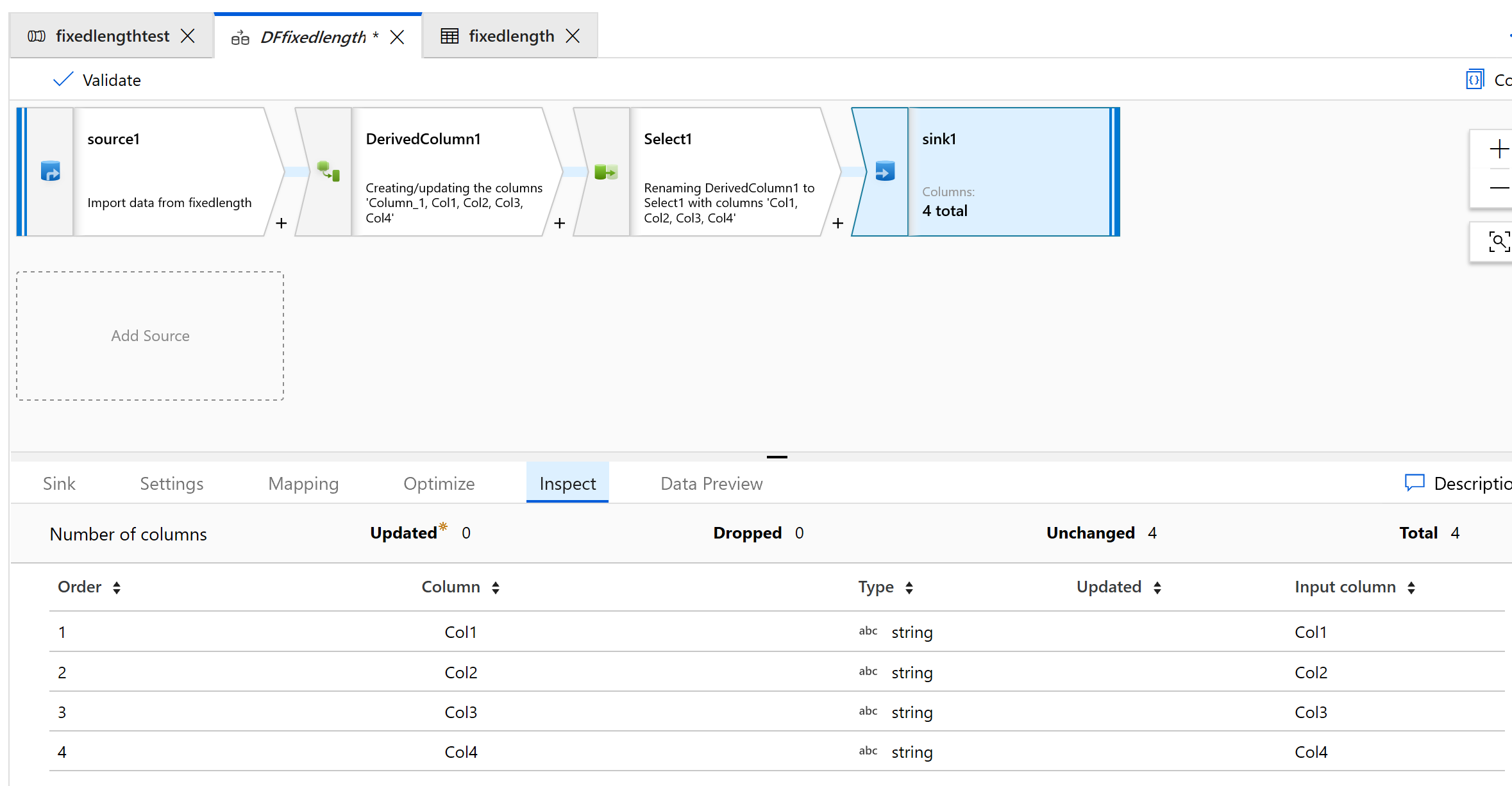The height and width of the screenshot is (786, 1512).
Task: Click the Validate button
Action: [97, 80]
